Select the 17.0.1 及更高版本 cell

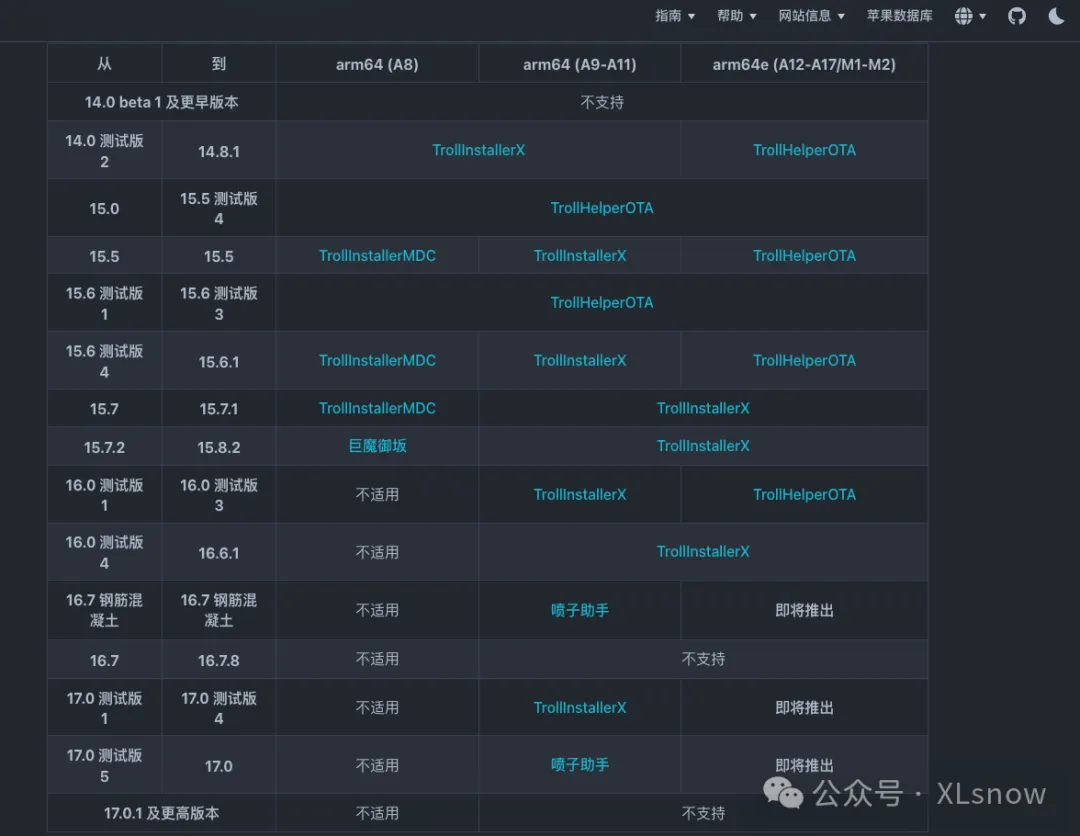pyautogui.click(x=162, y=813)
